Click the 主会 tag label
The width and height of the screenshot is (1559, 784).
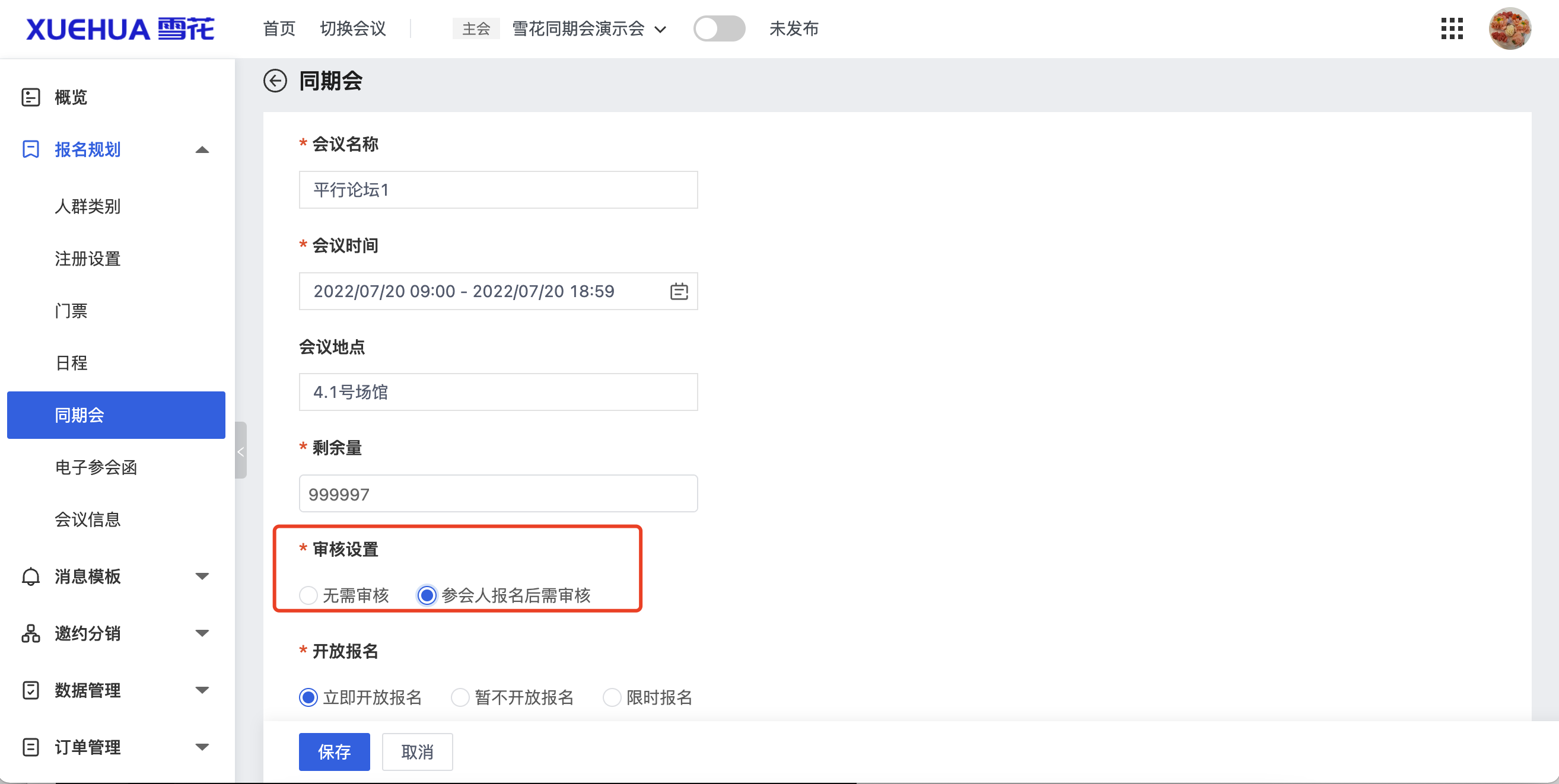coord(476,28)
